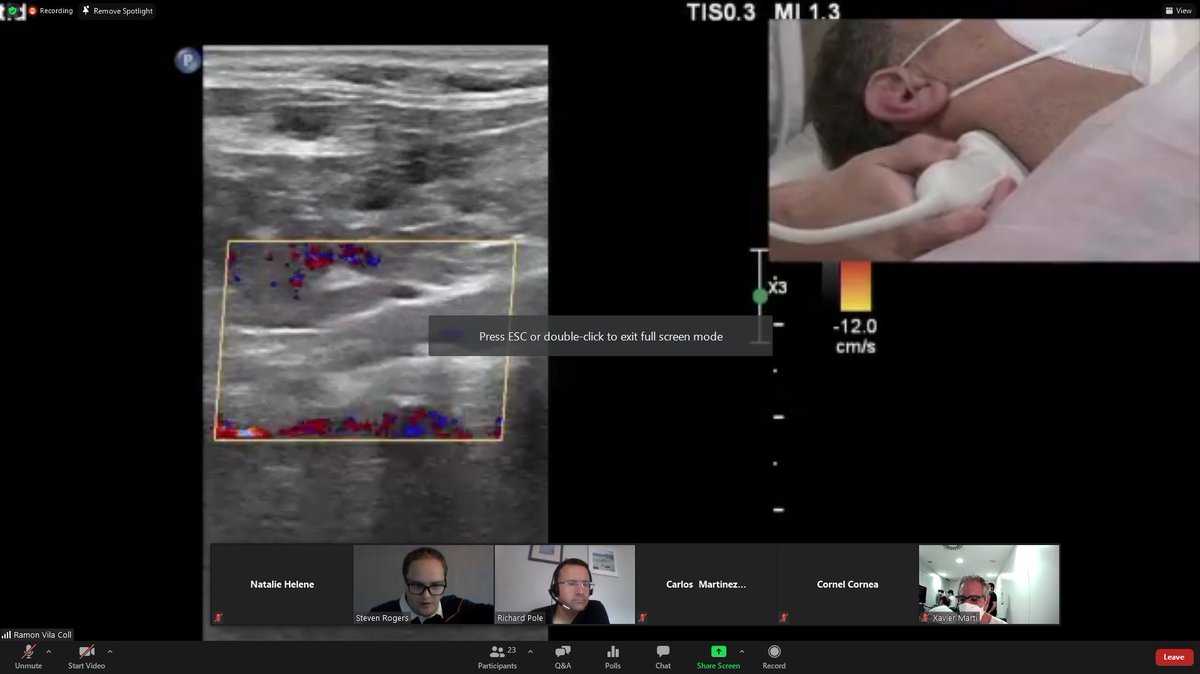Viewport: 1200px width, 674px height.
Task: Open the Polls window
Action: coord(613,656)
